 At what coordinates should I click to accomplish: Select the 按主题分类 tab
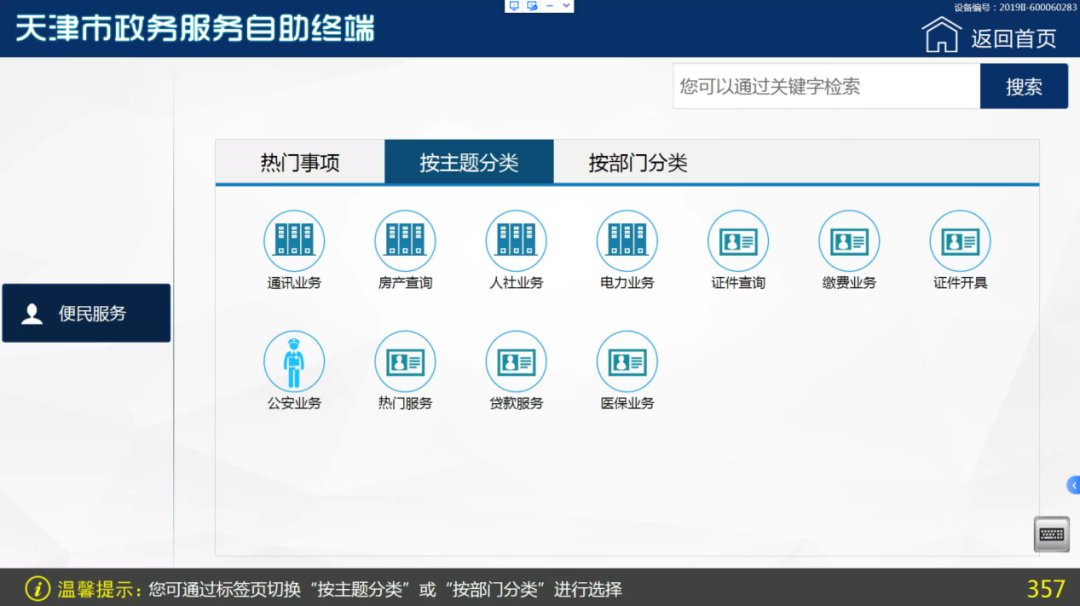click(469, 163)
